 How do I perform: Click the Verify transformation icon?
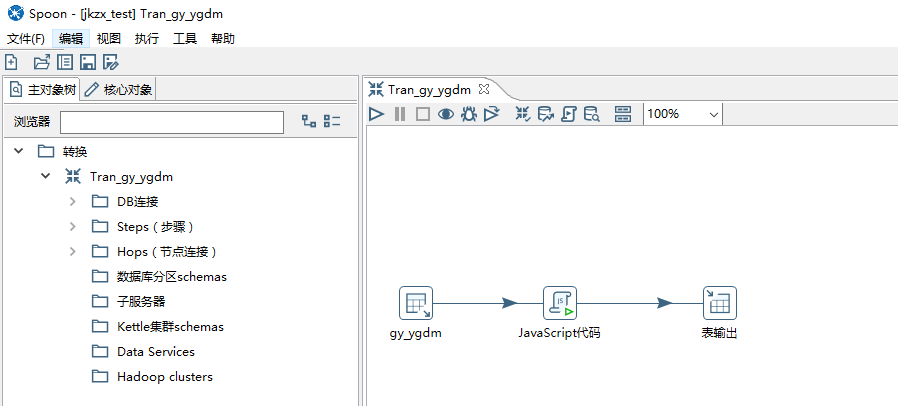[x=522, y=114]
